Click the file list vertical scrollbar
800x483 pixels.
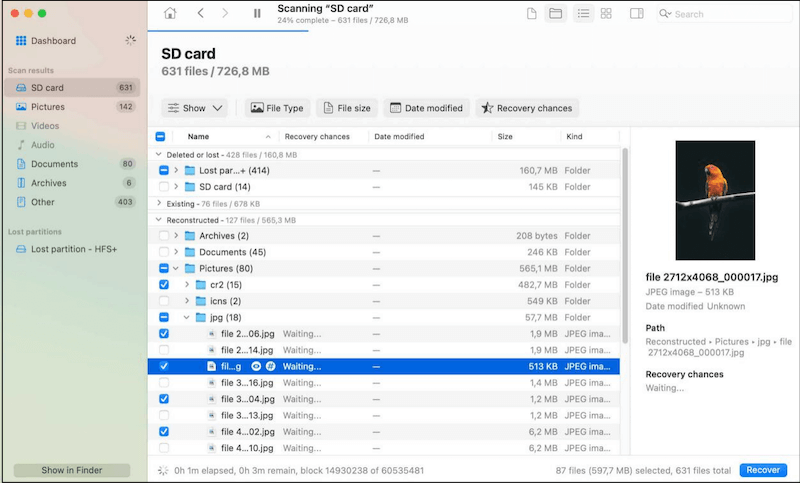coord(625,245)
